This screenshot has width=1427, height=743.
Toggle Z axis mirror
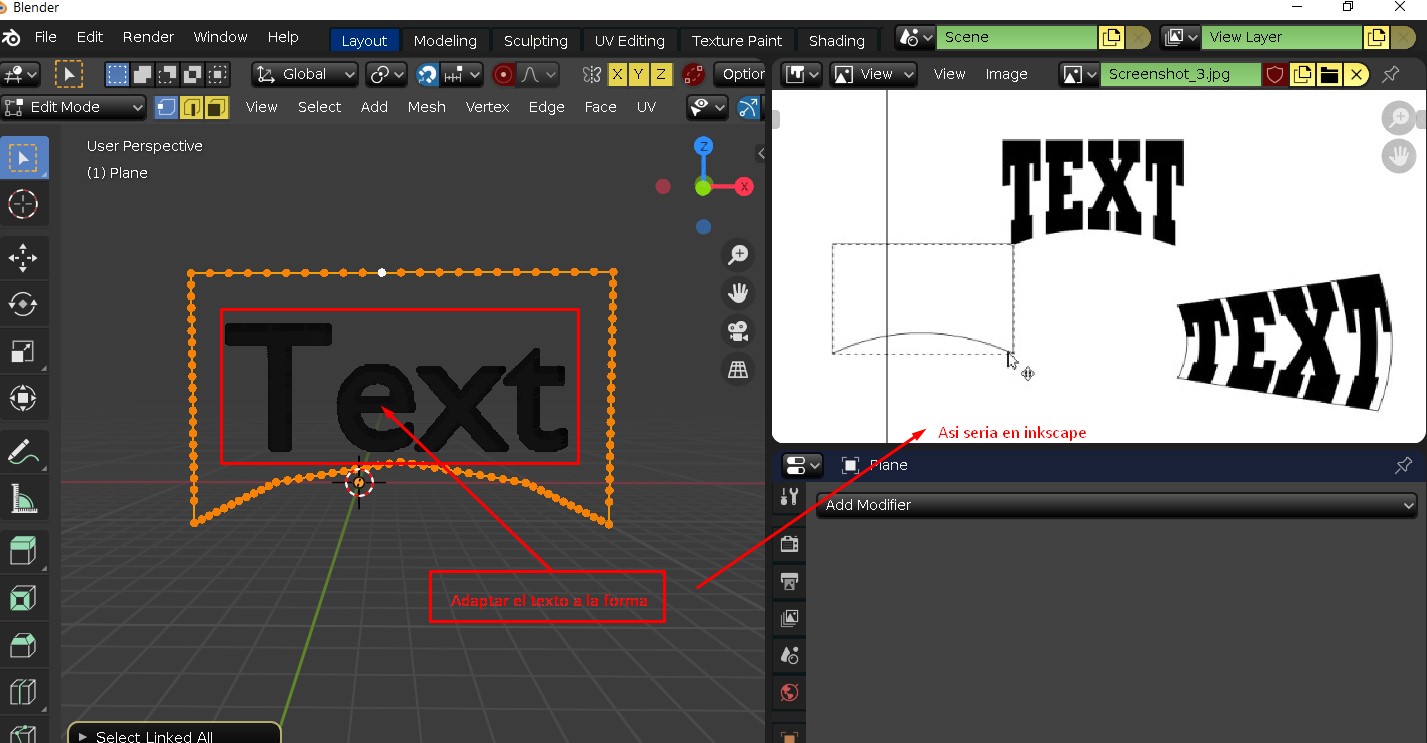pos(662,75)
